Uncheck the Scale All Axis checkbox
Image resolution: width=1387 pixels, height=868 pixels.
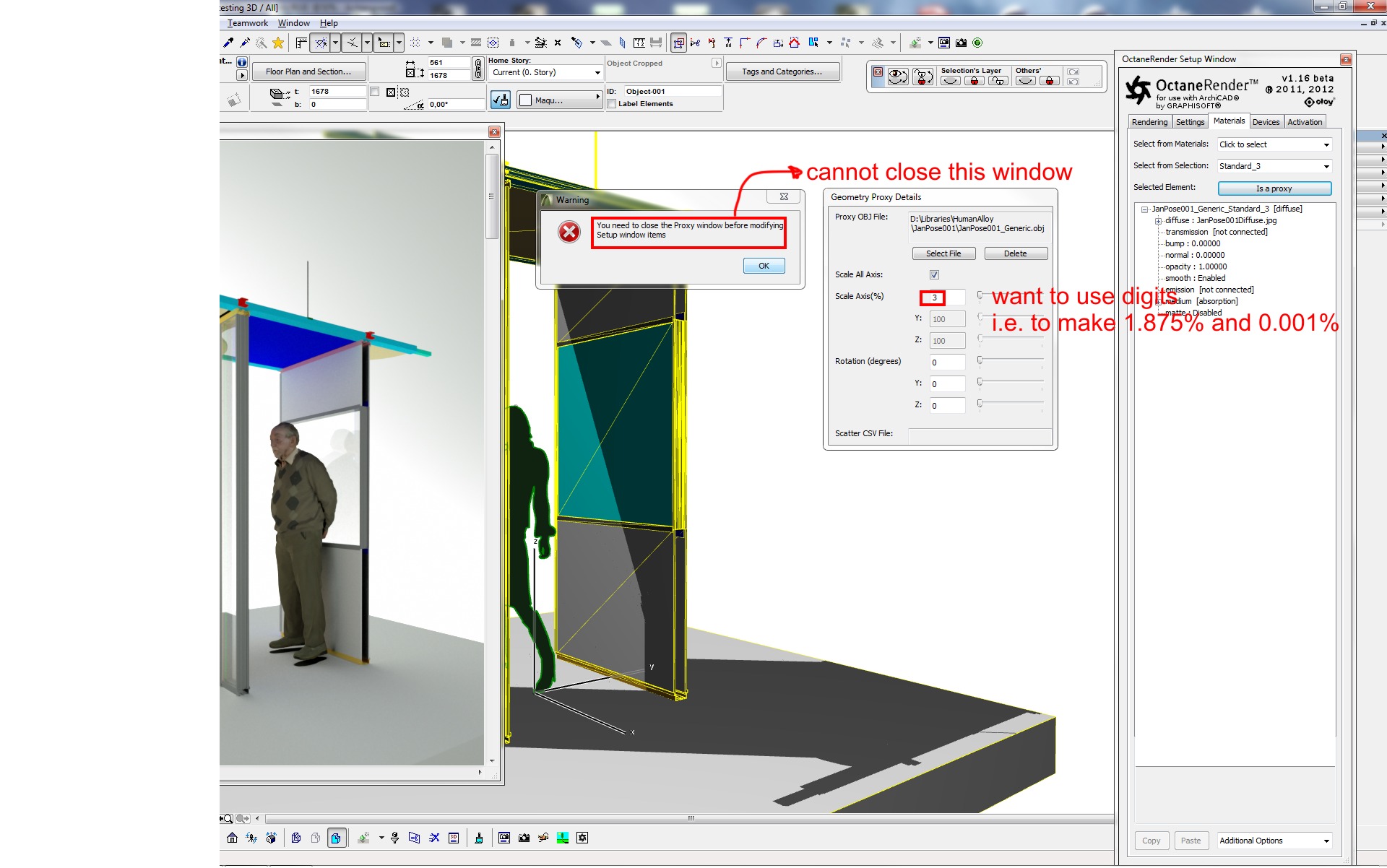click(x=934, y=275)
